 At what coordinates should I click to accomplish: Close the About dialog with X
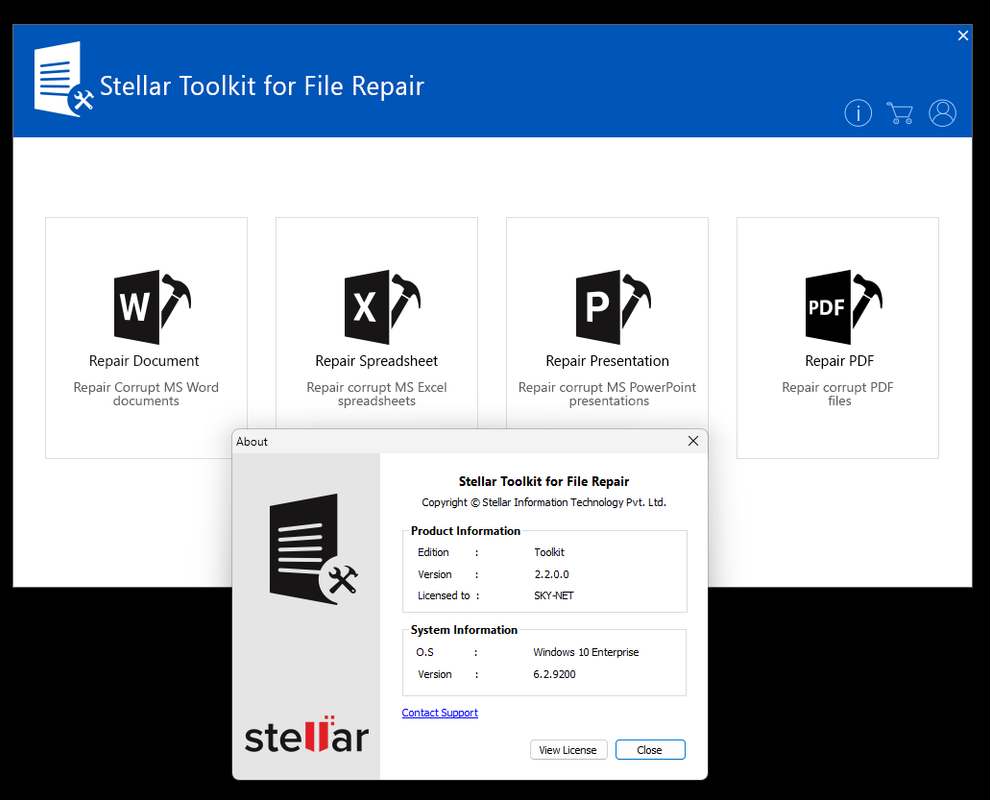tap(693, 441)
